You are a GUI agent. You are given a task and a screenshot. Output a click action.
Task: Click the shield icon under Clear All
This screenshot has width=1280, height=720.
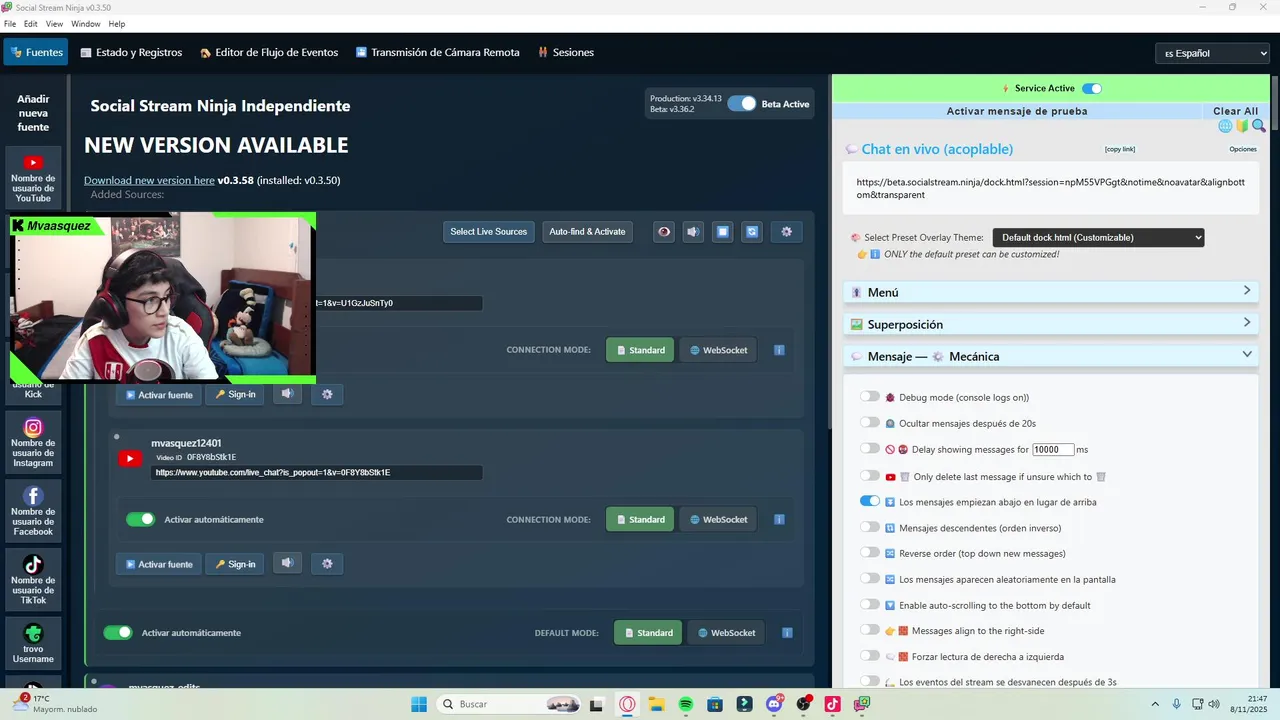click(x=1242, y=126)
